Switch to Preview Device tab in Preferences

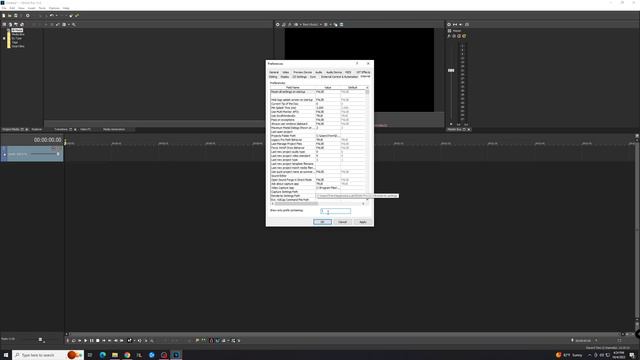(302, 72)
